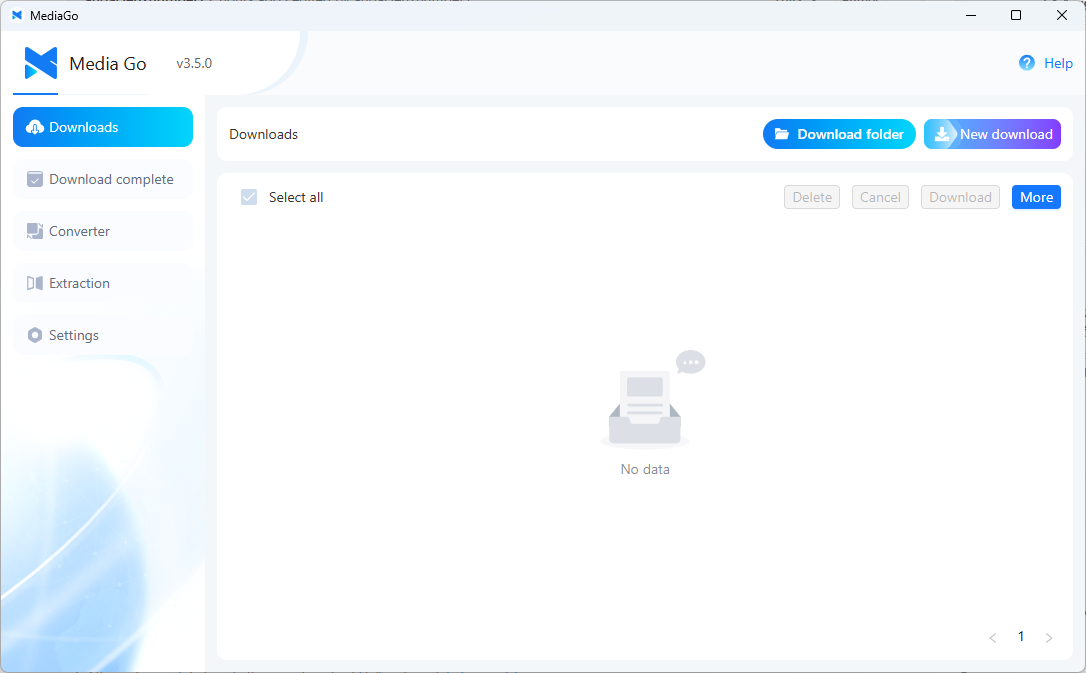
Task: Click the download arrow icon on New download
Action: [942, 134]
